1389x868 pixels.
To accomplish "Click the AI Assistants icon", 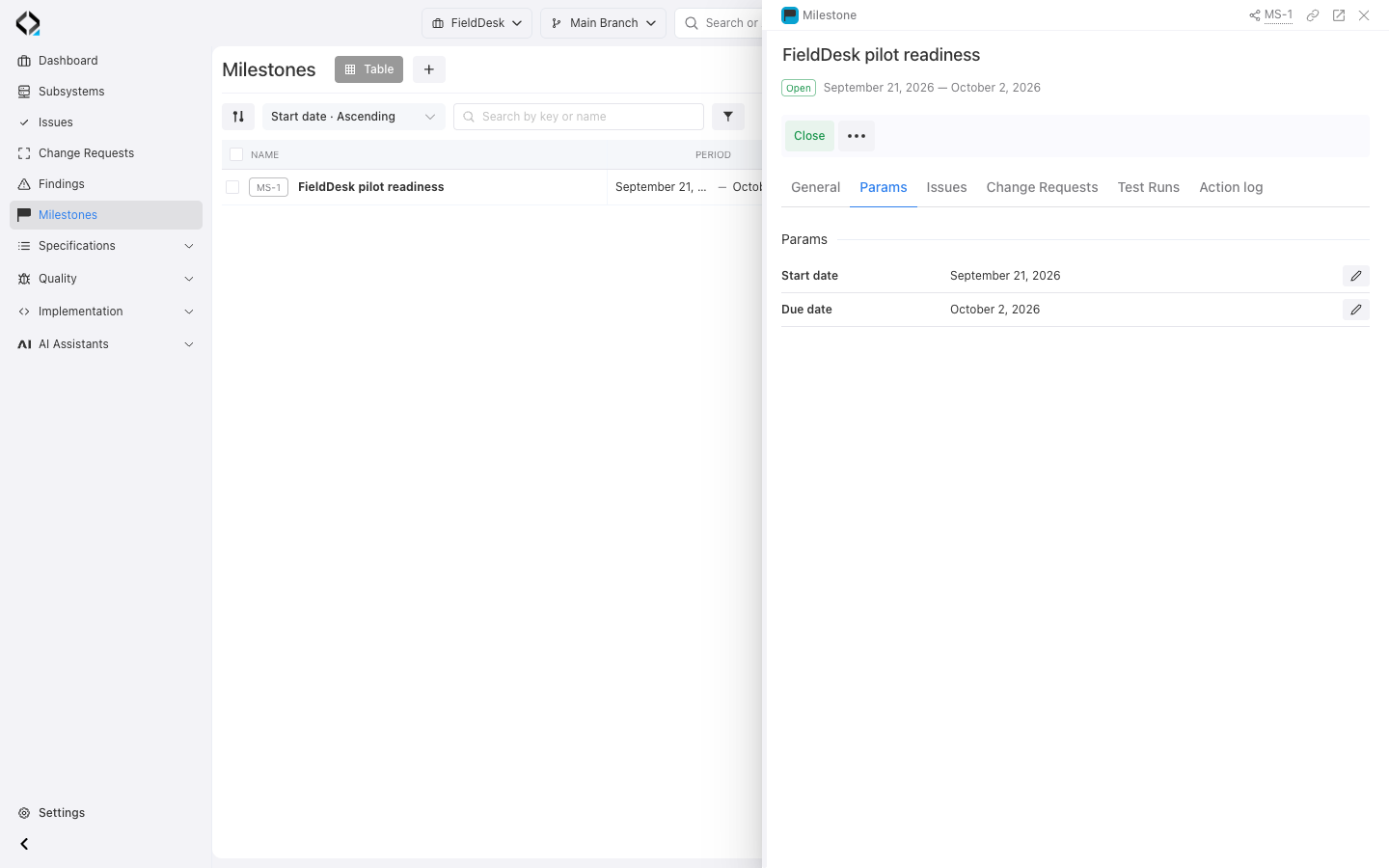I will point(24,344).
